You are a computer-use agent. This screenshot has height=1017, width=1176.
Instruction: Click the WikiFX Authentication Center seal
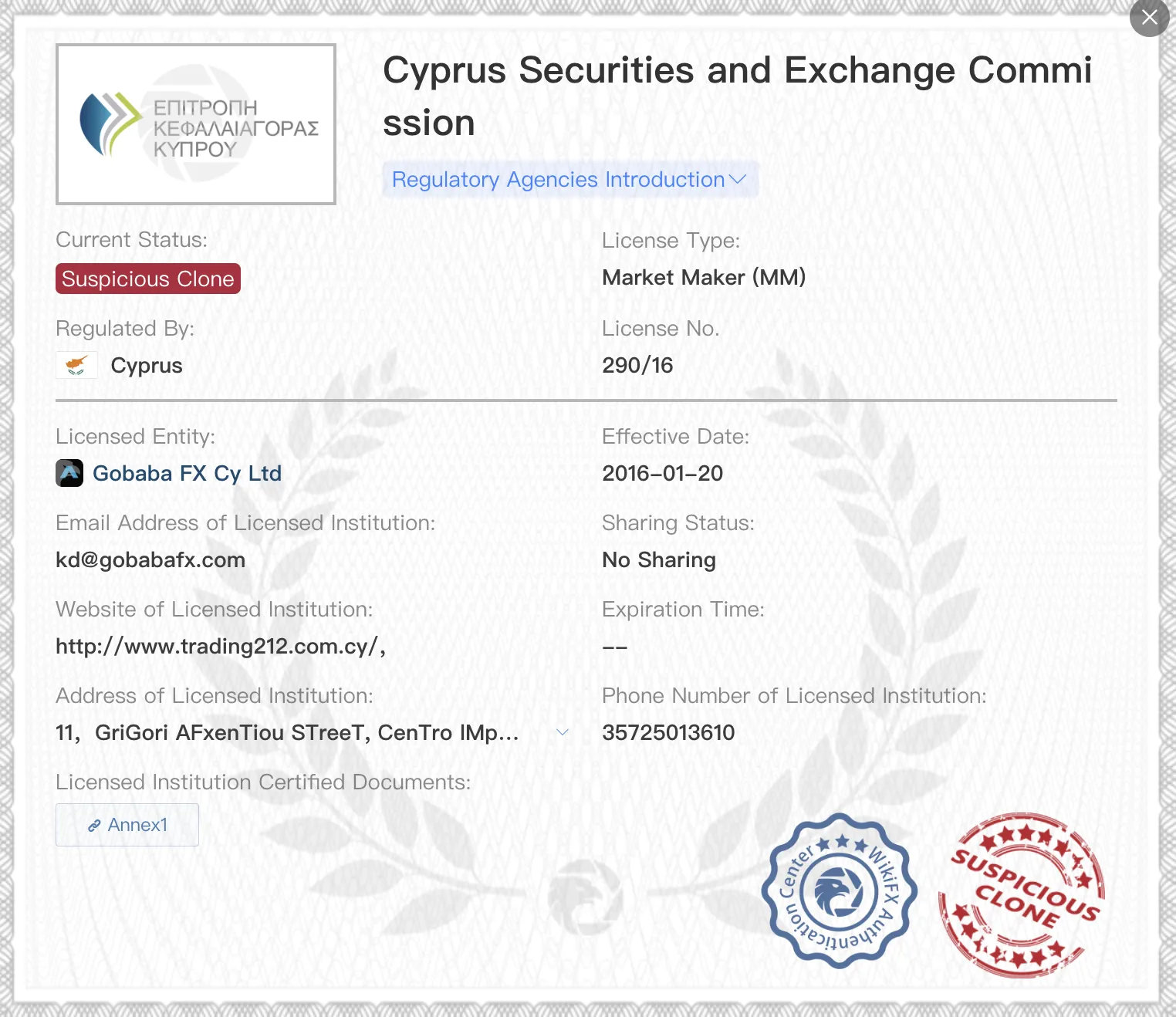(839, 891)
